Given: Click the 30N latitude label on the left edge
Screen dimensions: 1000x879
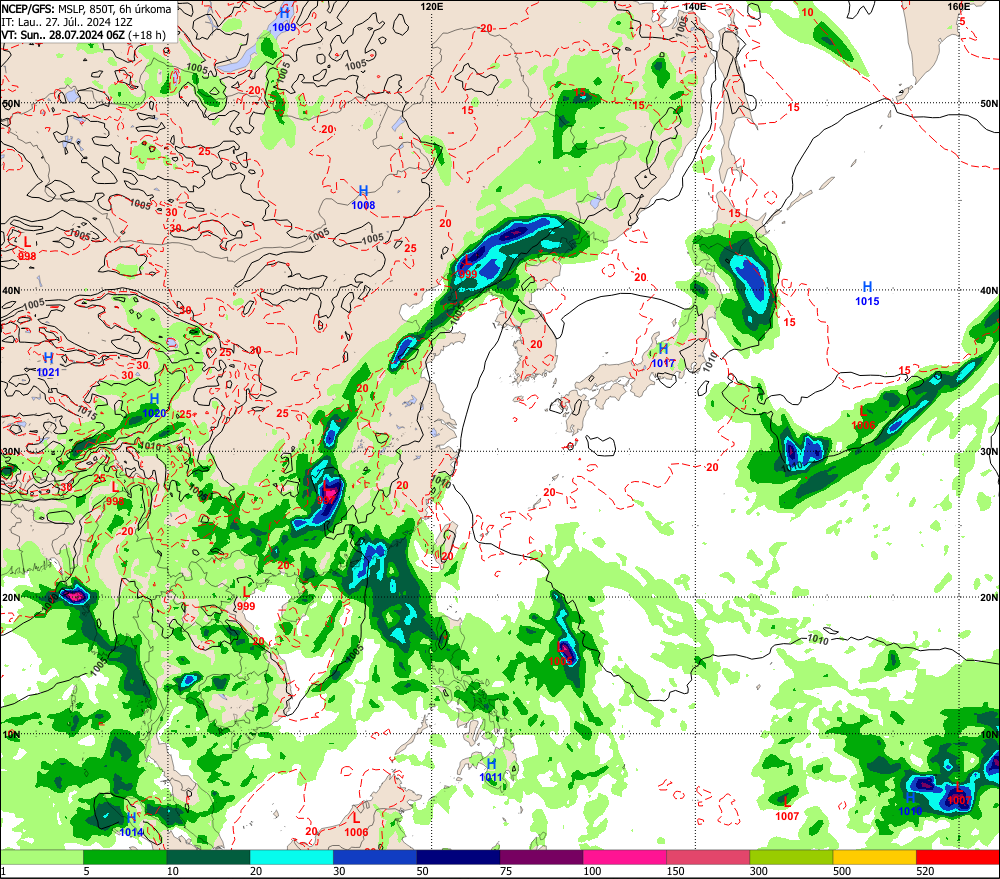Looking at the screenshot, I should (x=11, y=452).
